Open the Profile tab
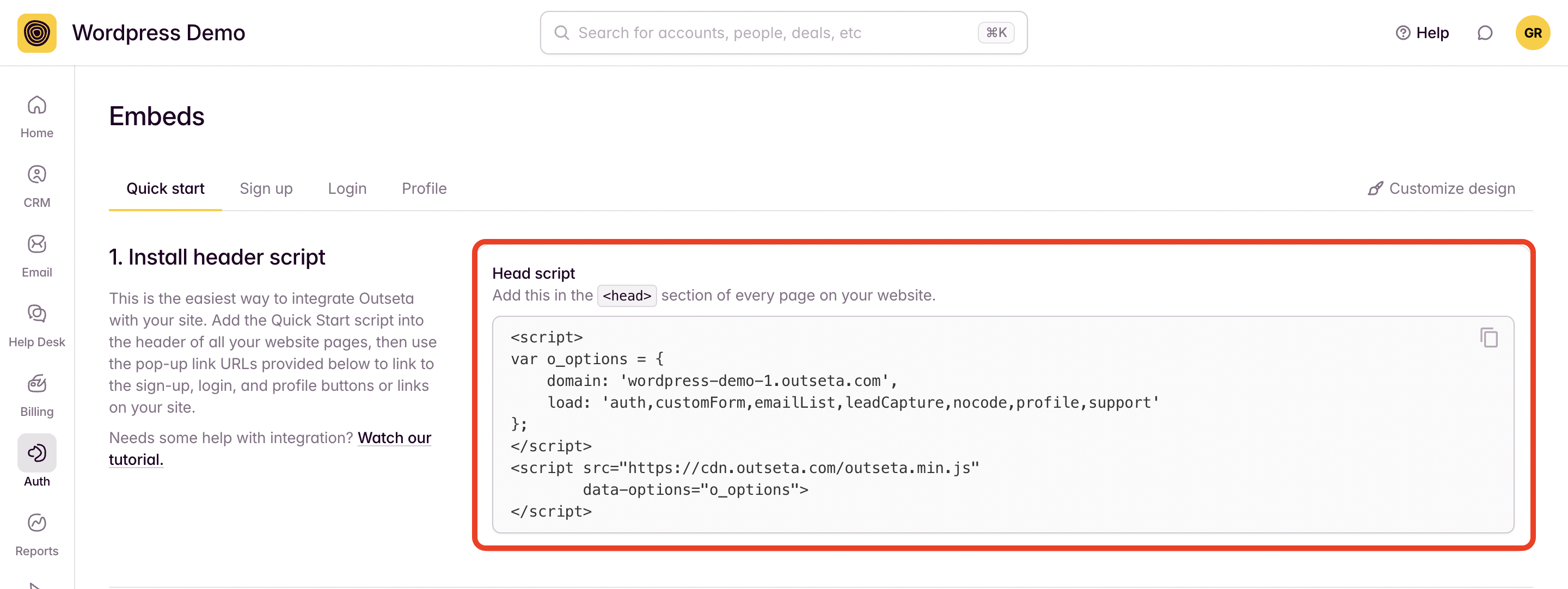Viewport: 1568px width, 589px height. 424,189
